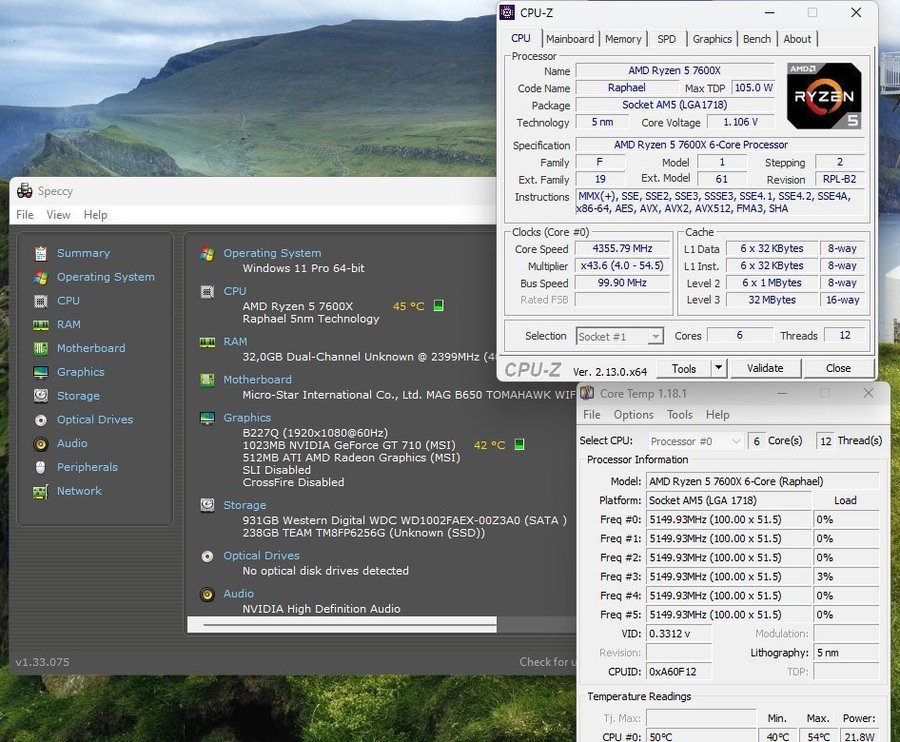Switch to the SPD tab in CPU-Z
Image resolution: width=900 pixels, height=742 pixels.
tap(666, 39)
